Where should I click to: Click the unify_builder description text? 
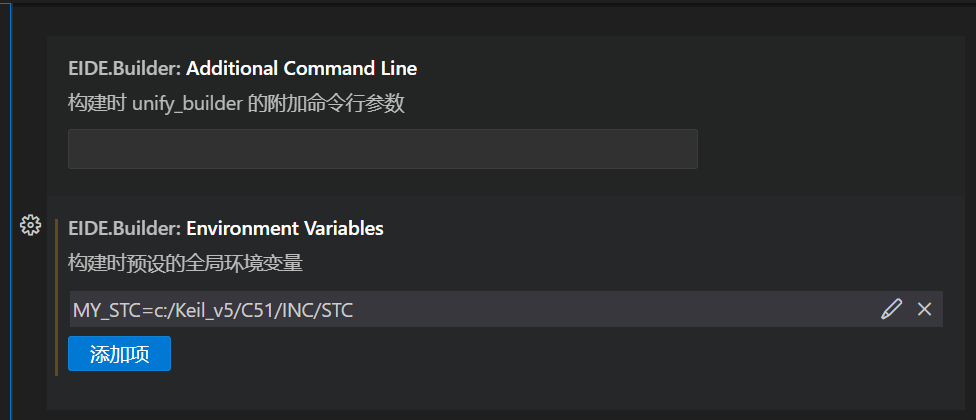237,103
